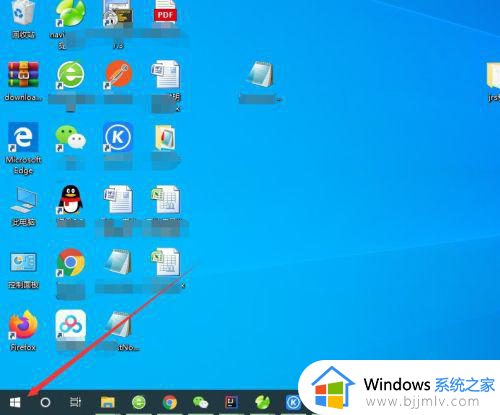Open green Navicat icon on the taskbar
This screenshot has width=500, height=415.
[x=262, y=402]
